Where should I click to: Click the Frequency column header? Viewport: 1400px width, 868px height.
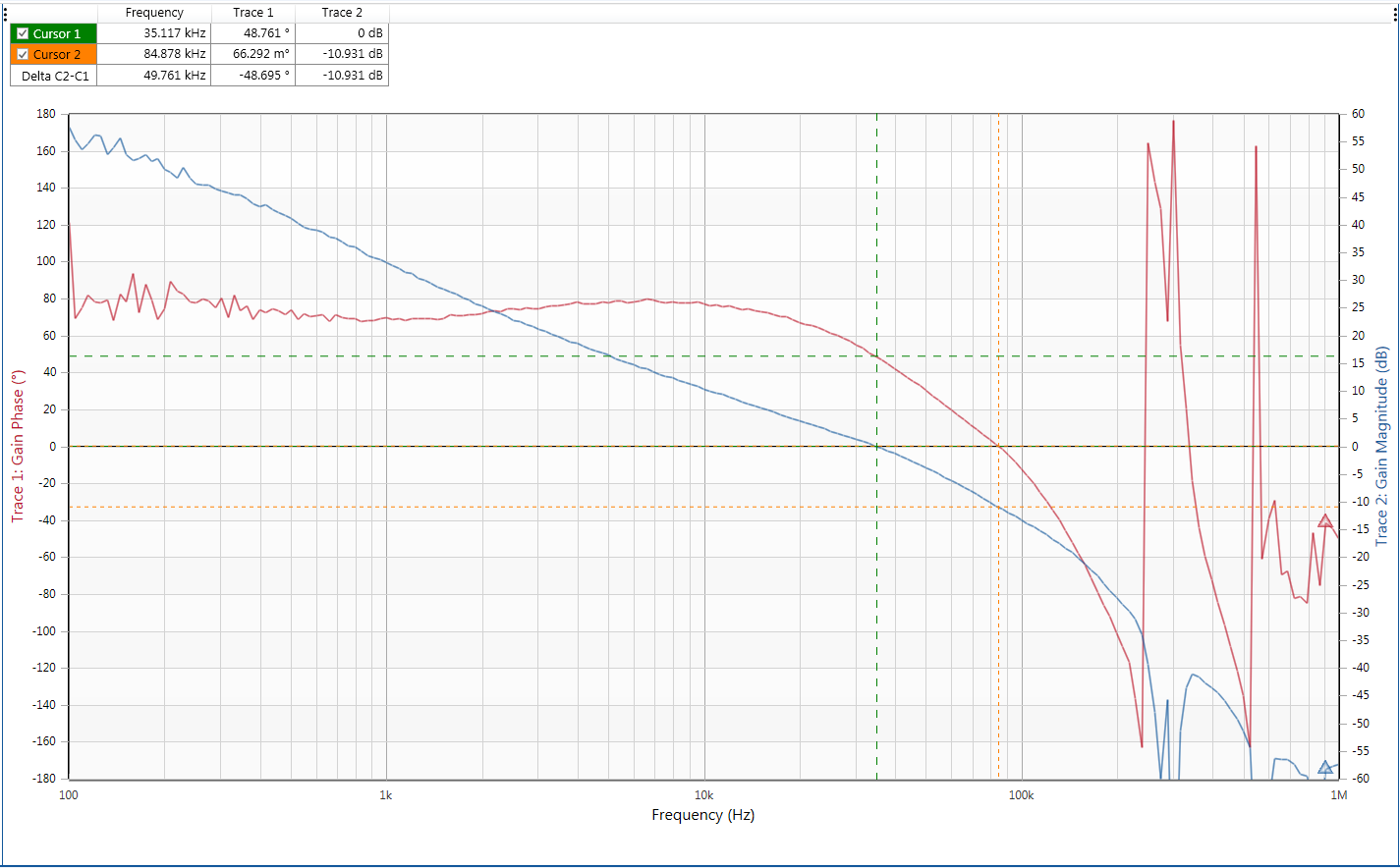(154, 13)
